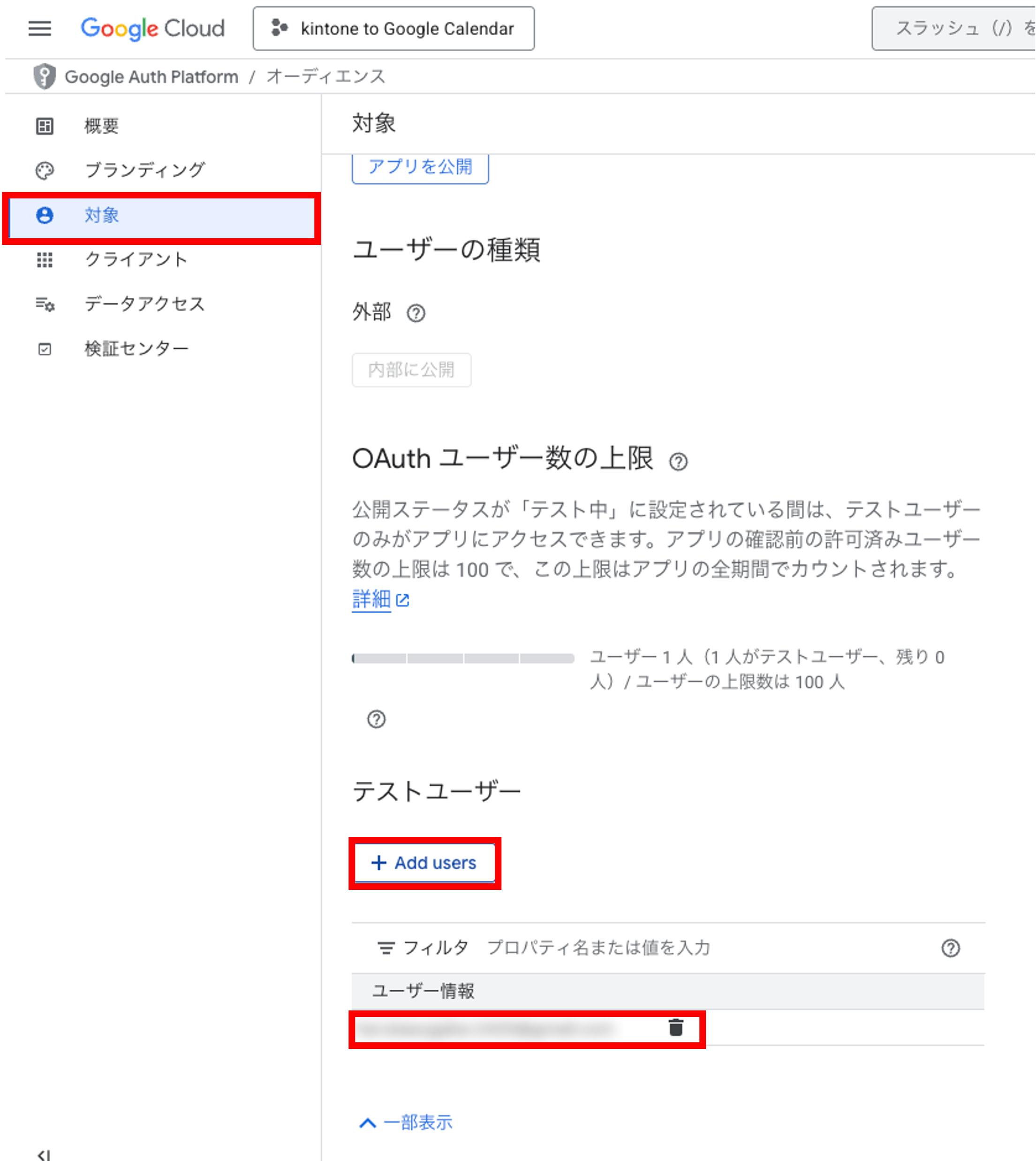
Task: Click the ブランディング palette icon
Action: (45, 170)
